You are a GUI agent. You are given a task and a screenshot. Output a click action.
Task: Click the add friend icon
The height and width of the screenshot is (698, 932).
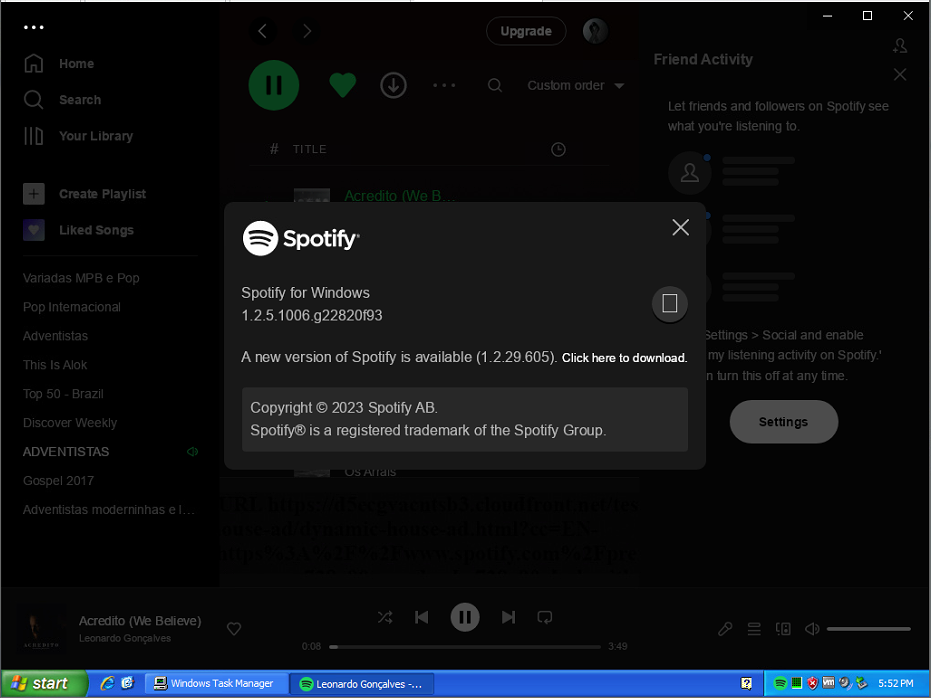900,46
